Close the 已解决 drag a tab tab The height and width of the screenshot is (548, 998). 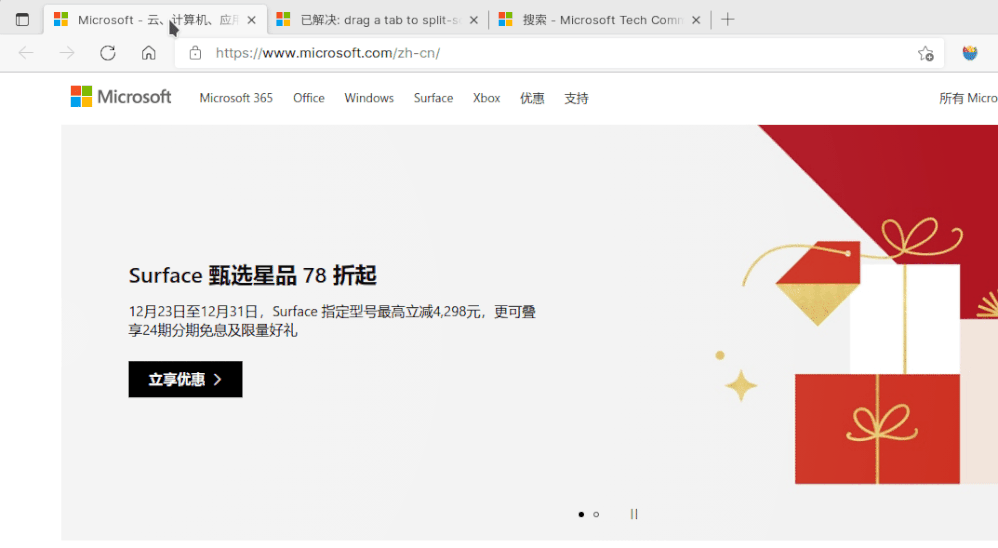pos(474,20)
